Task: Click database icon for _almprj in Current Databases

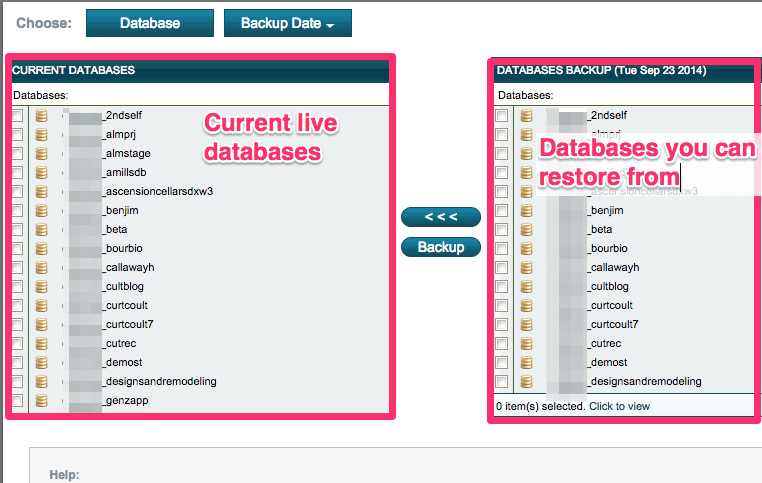Action: click(42, 135)
